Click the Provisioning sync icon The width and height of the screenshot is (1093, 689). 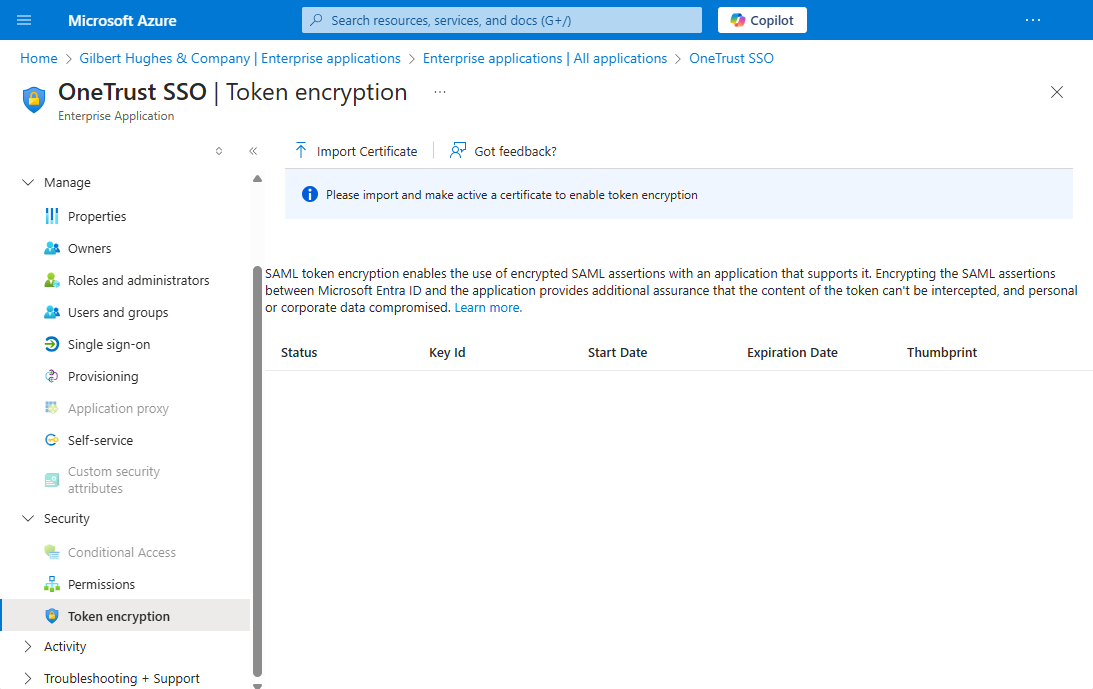[x=52, y=376]
